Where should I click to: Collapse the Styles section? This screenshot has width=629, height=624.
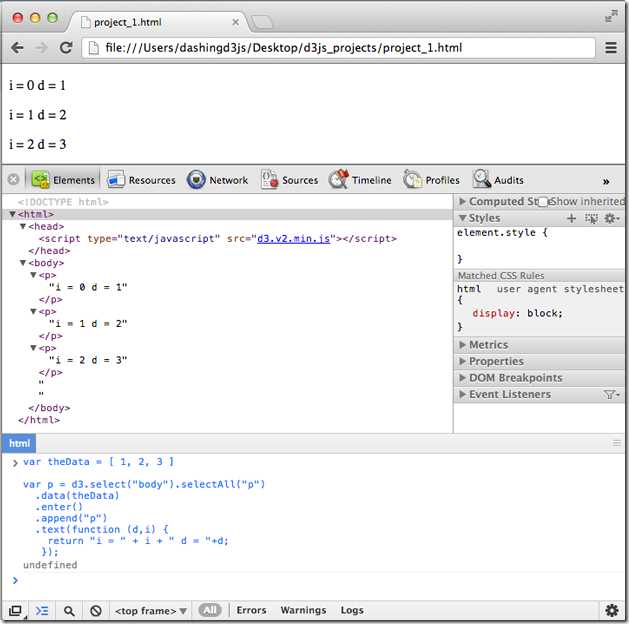[463, 218]
